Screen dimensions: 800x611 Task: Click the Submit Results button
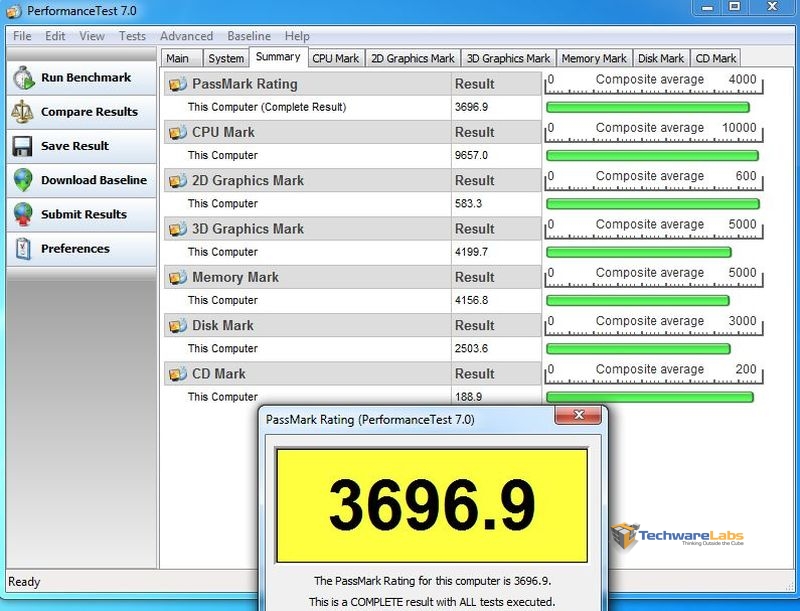point(82,214)
